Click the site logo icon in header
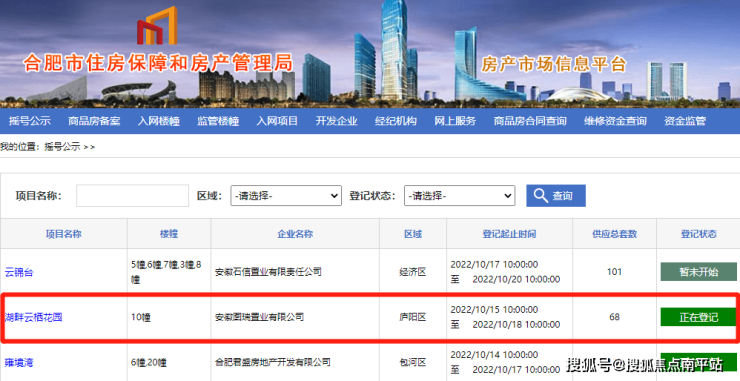This screenshot has width=740, height=381. [x=157, y=26]
